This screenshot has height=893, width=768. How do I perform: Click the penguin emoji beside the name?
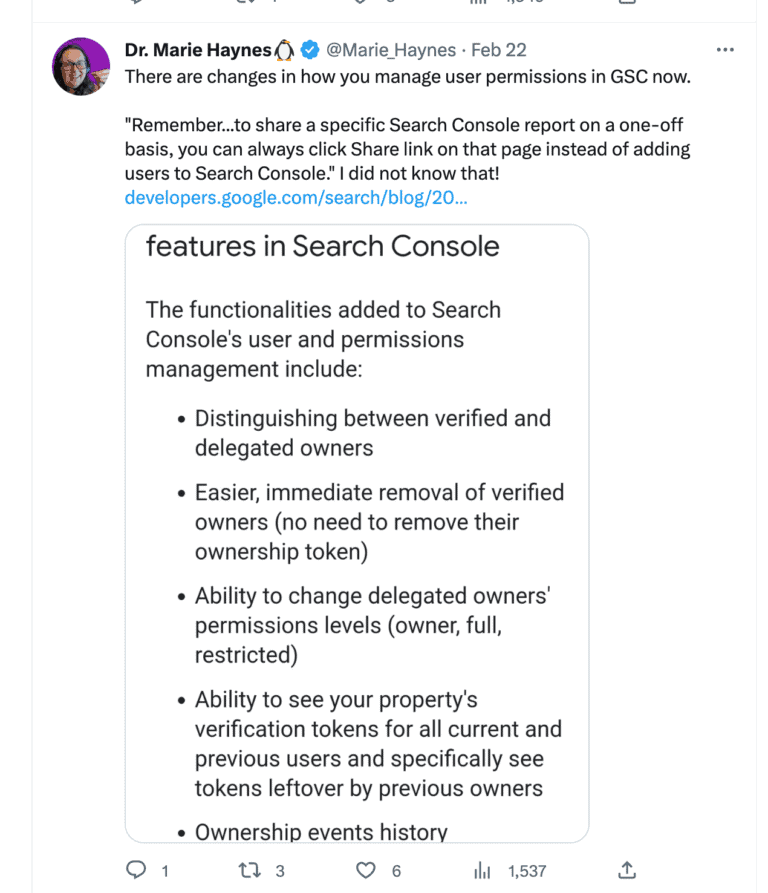click(285, 50)
